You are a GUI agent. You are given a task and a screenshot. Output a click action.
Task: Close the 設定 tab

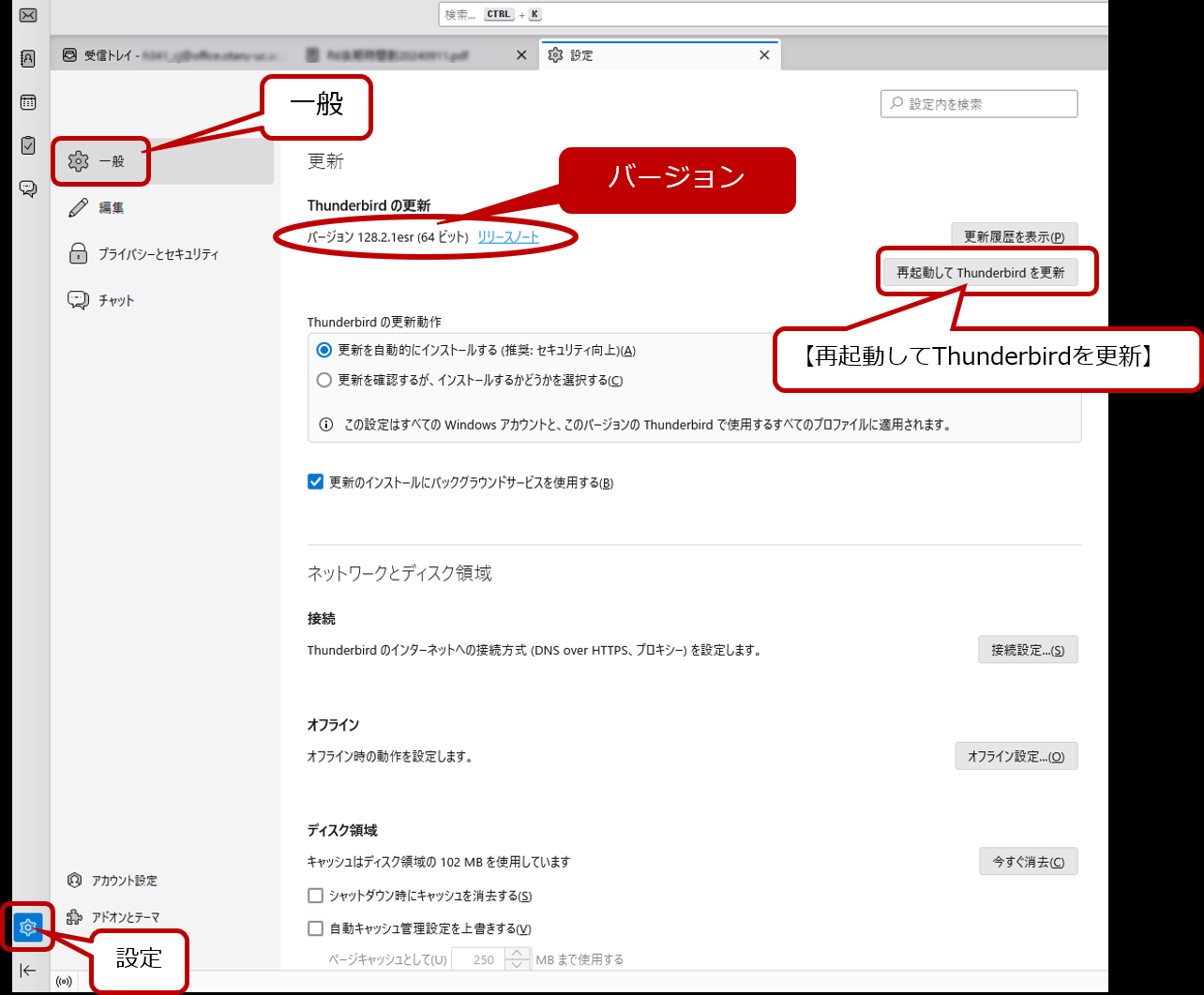pos(764,55)
